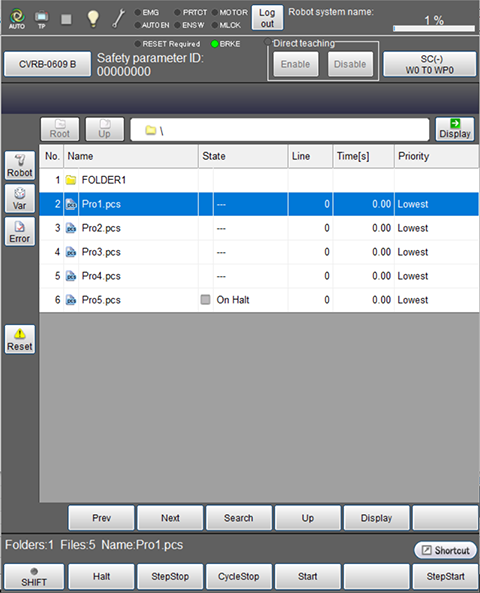Open the Error log panel
This screenshot has width=480, height=593.
coord(20,231)
